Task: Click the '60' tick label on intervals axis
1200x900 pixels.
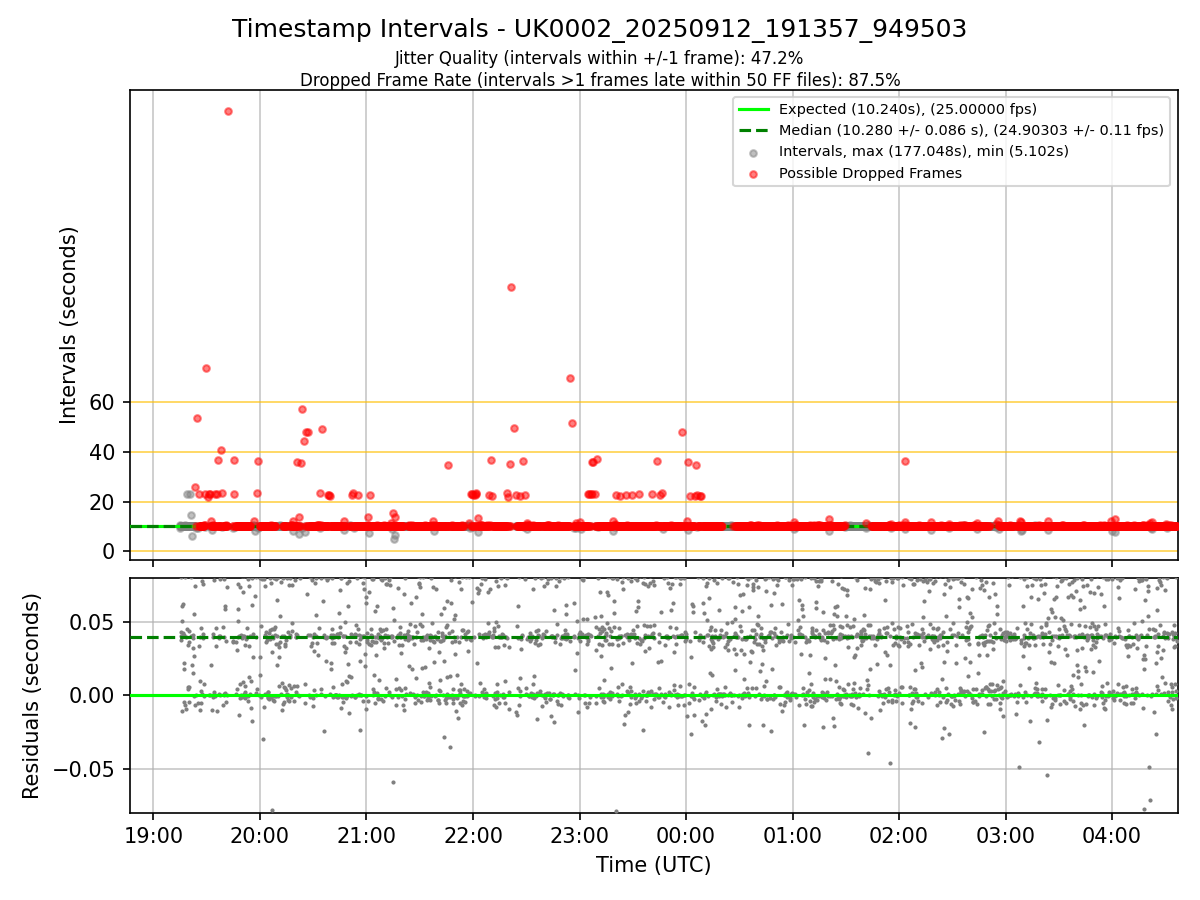Action: [103, 402]
